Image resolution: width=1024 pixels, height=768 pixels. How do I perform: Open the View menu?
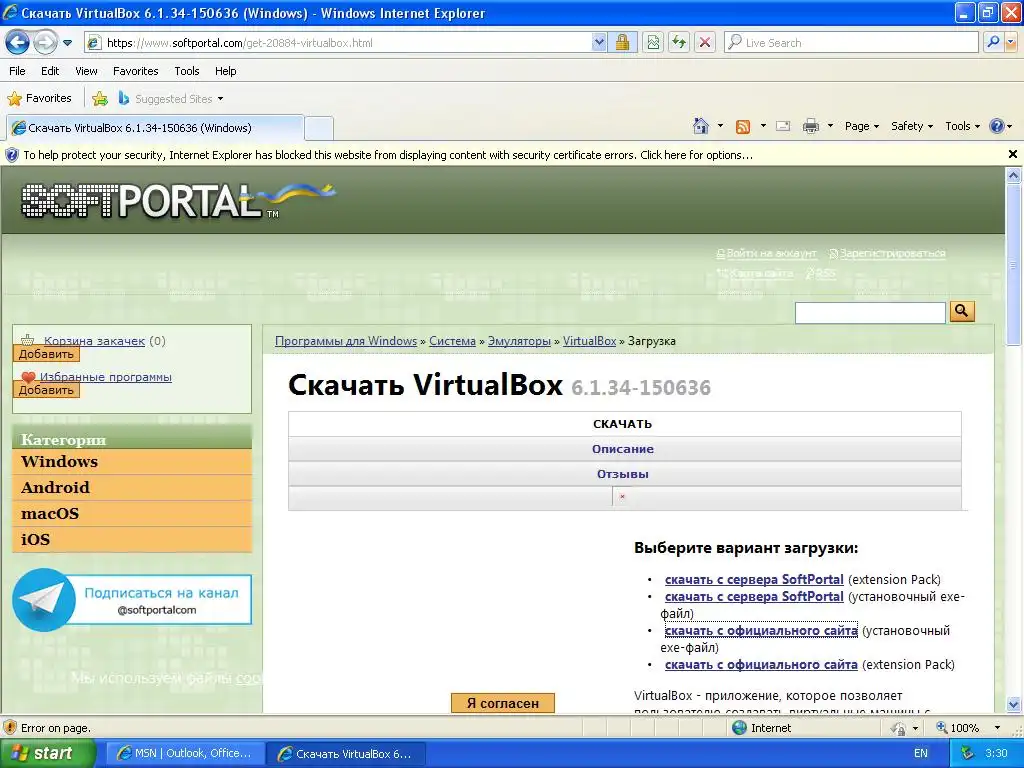tap(86, 71)
